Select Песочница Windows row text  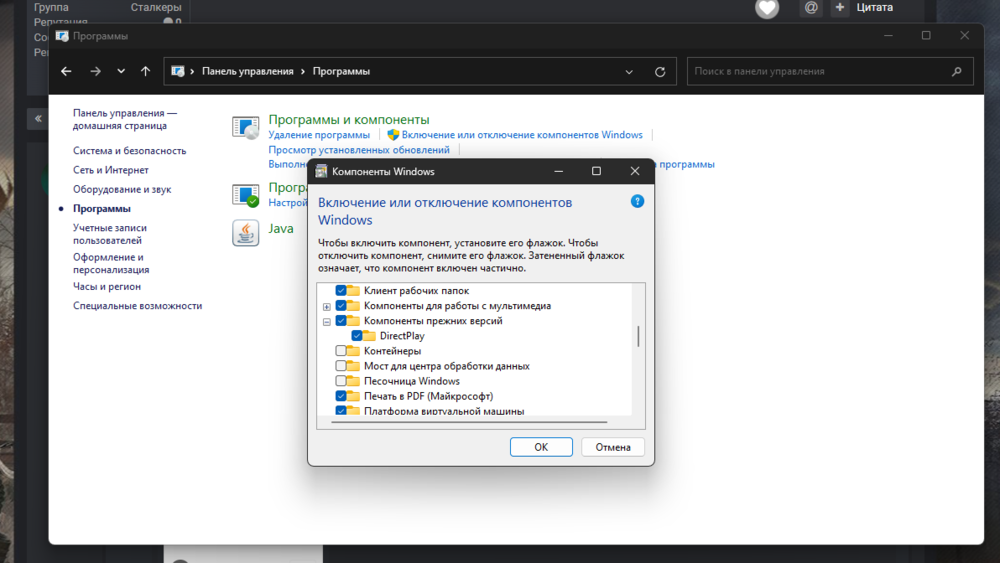[411, 381]
